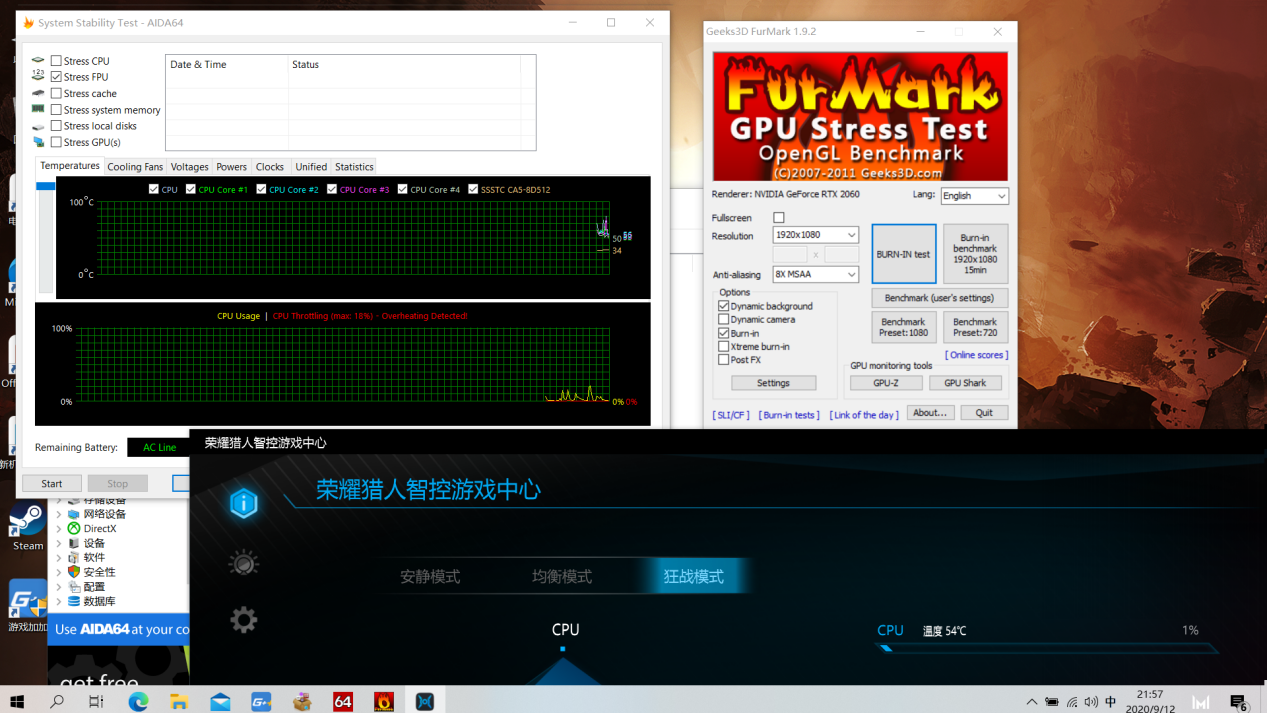Click Start in AIDA64 stability test
This screenshot has width=1267, height=713.
[x=52, y=484]
